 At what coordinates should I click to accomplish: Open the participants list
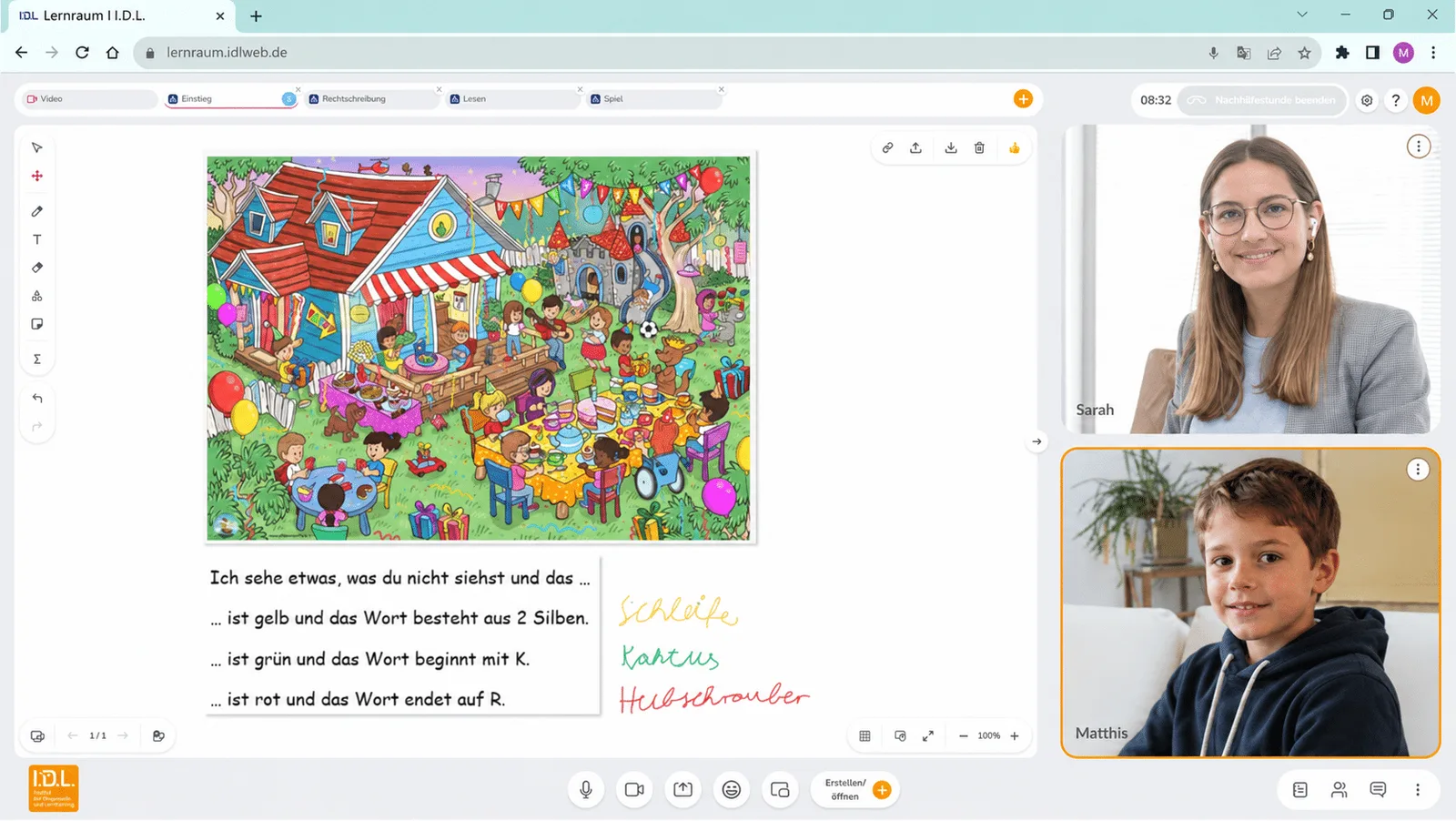click(x=1339, y=789)
